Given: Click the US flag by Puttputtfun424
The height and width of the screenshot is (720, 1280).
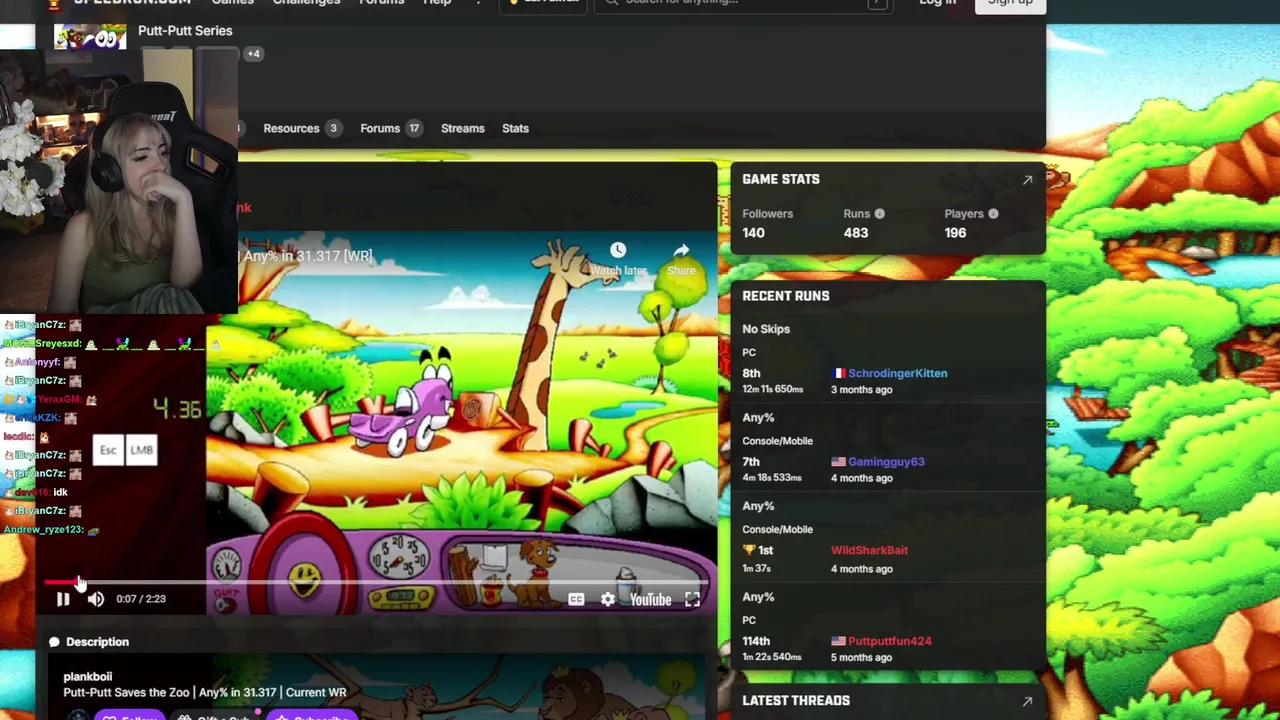Looking at the screenshot, I should [x=838, y=641].
